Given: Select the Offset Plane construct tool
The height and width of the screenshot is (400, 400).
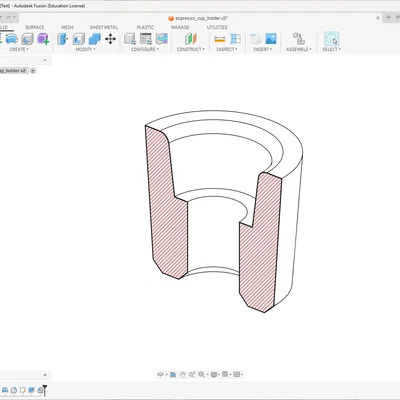Looking at the screenshot, I should coord(191,39).
